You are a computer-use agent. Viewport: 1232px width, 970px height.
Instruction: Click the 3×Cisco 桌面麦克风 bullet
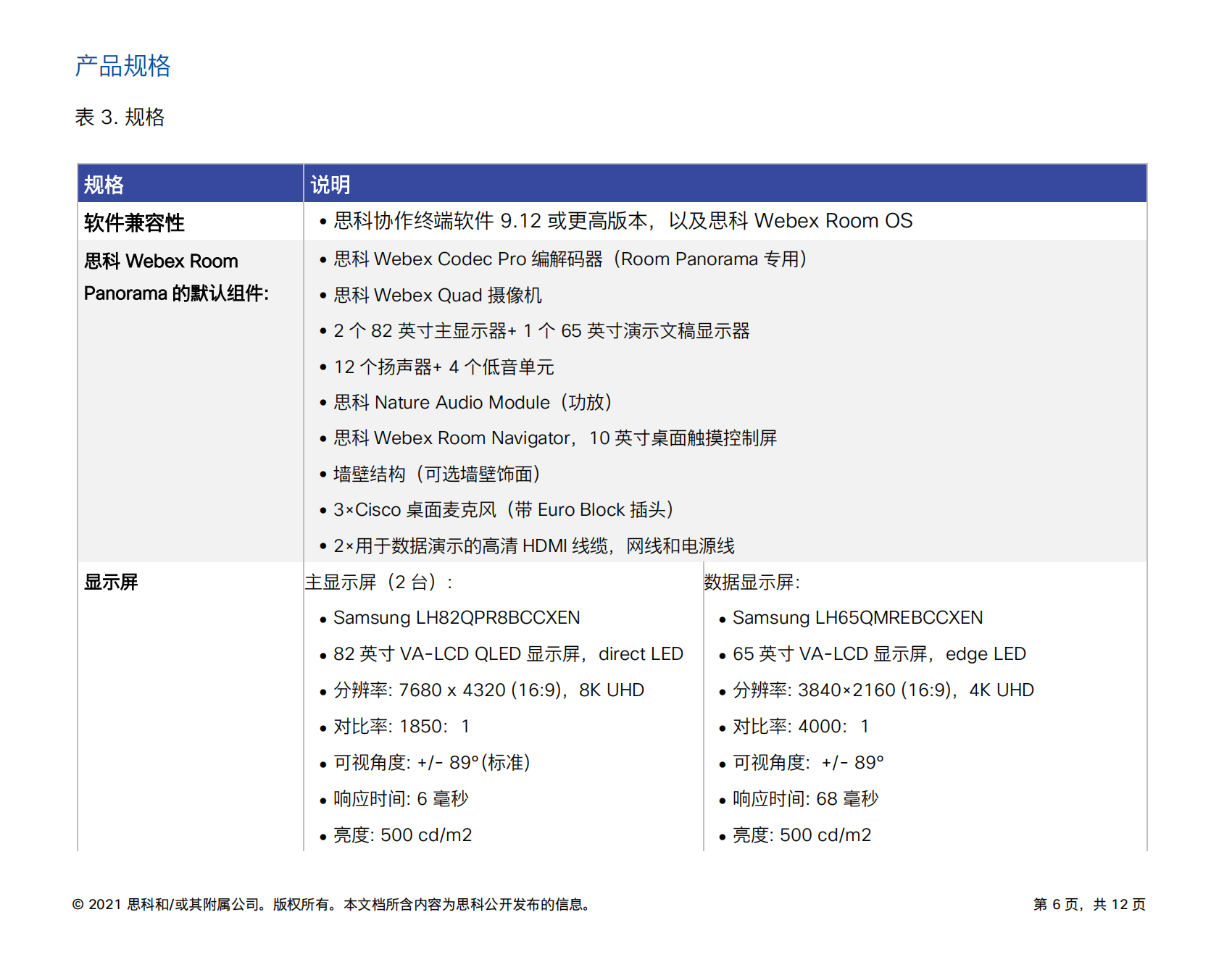pyautogui.click(x=504, y=510)
